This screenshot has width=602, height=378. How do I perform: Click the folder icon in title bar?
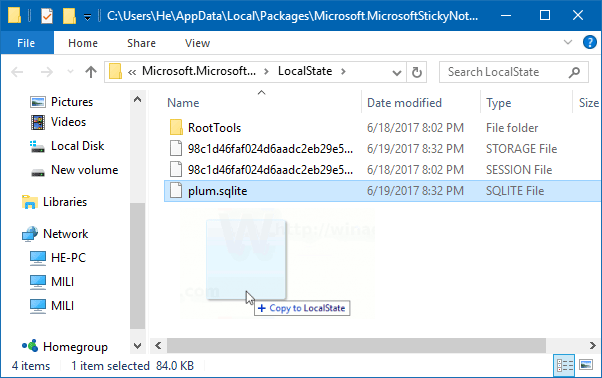click(14, 16)
